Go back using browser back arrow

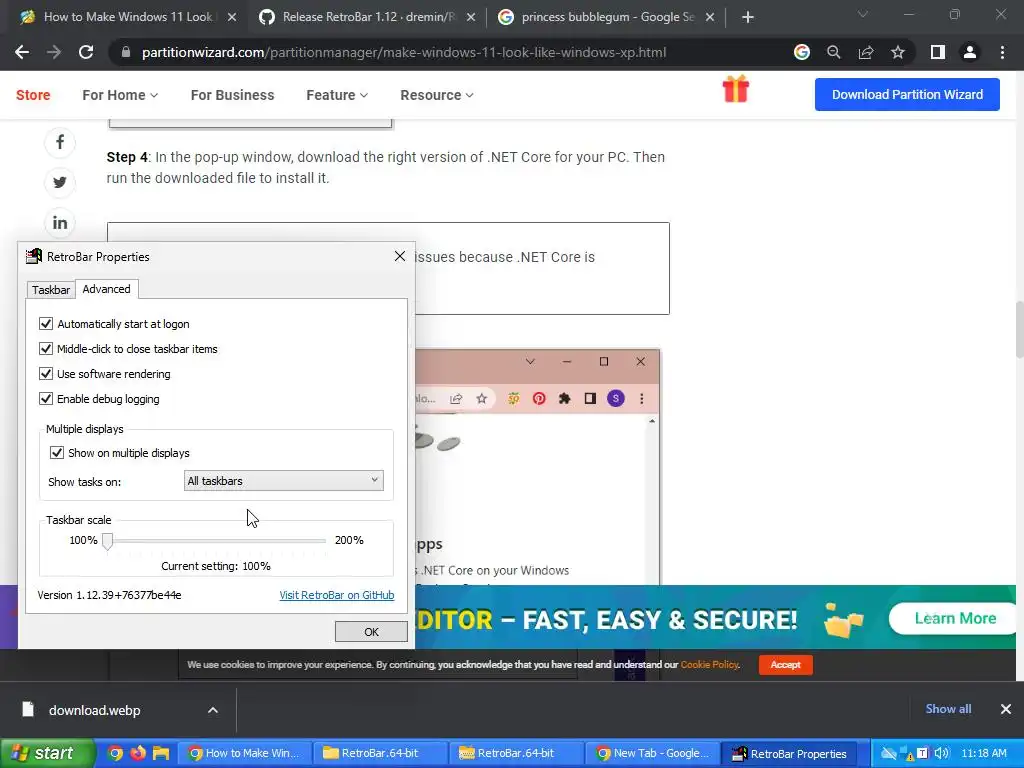click(22, 52)
